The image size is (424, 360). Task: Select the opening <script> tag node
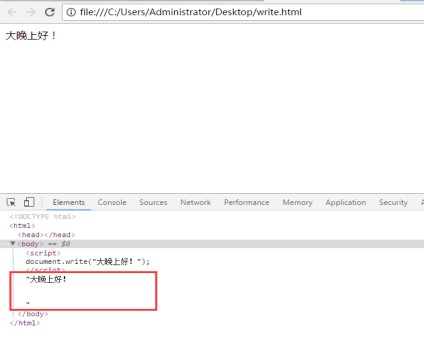pyautogui.click(x=43, y=253)
